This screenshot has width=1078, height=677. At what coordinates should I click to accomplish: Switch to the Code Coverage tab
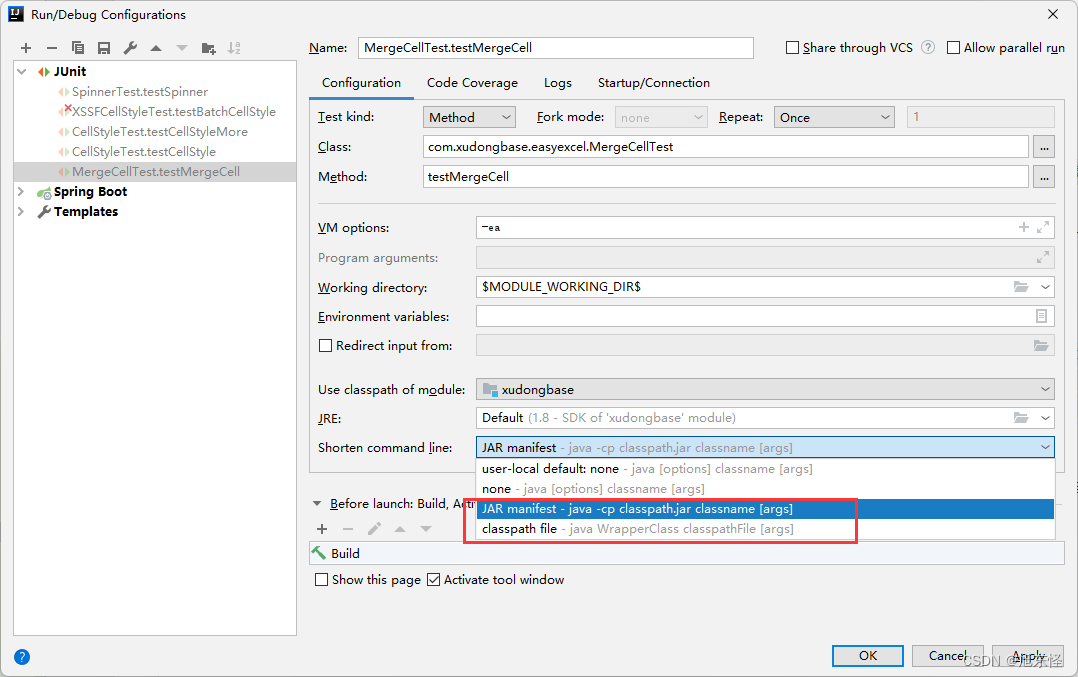click(x=472, y=82)
